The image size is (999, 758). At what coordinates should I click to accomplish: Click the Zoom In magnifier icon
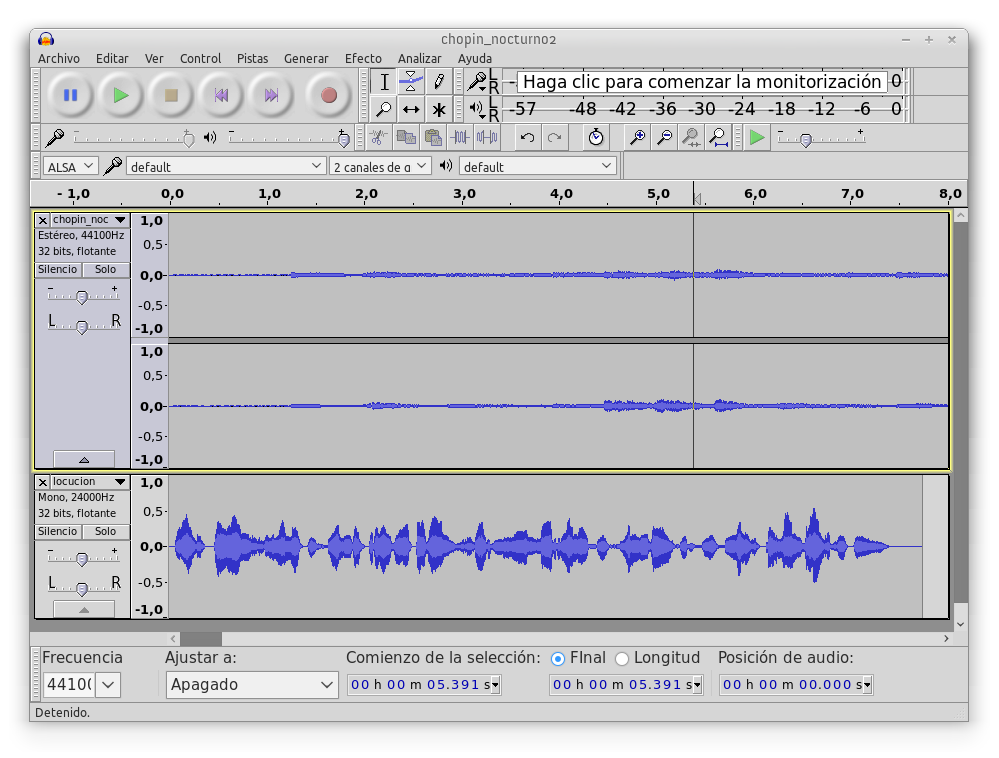click(637, 137)
